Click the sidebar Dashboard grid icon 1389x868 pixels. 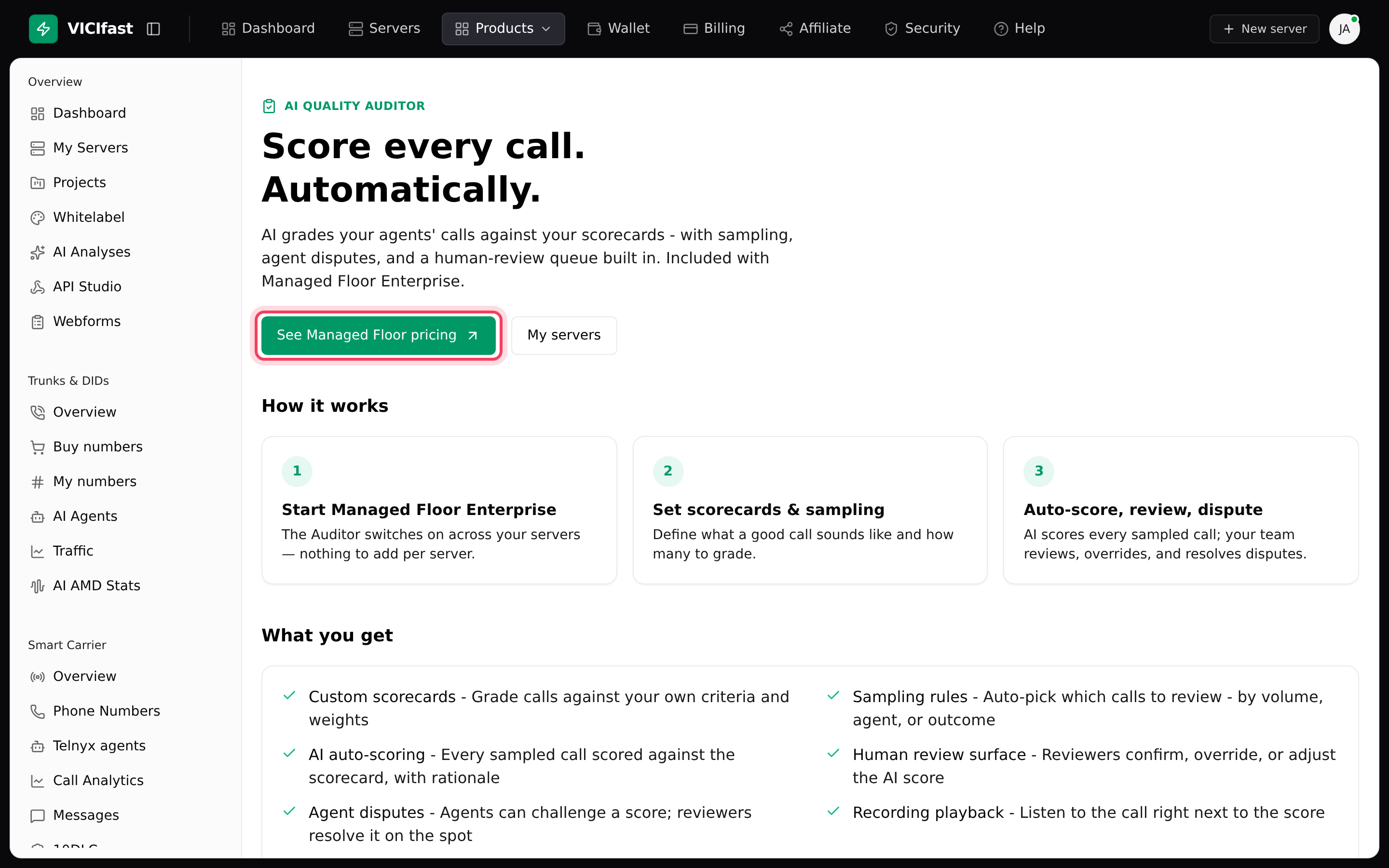[37, 114]
